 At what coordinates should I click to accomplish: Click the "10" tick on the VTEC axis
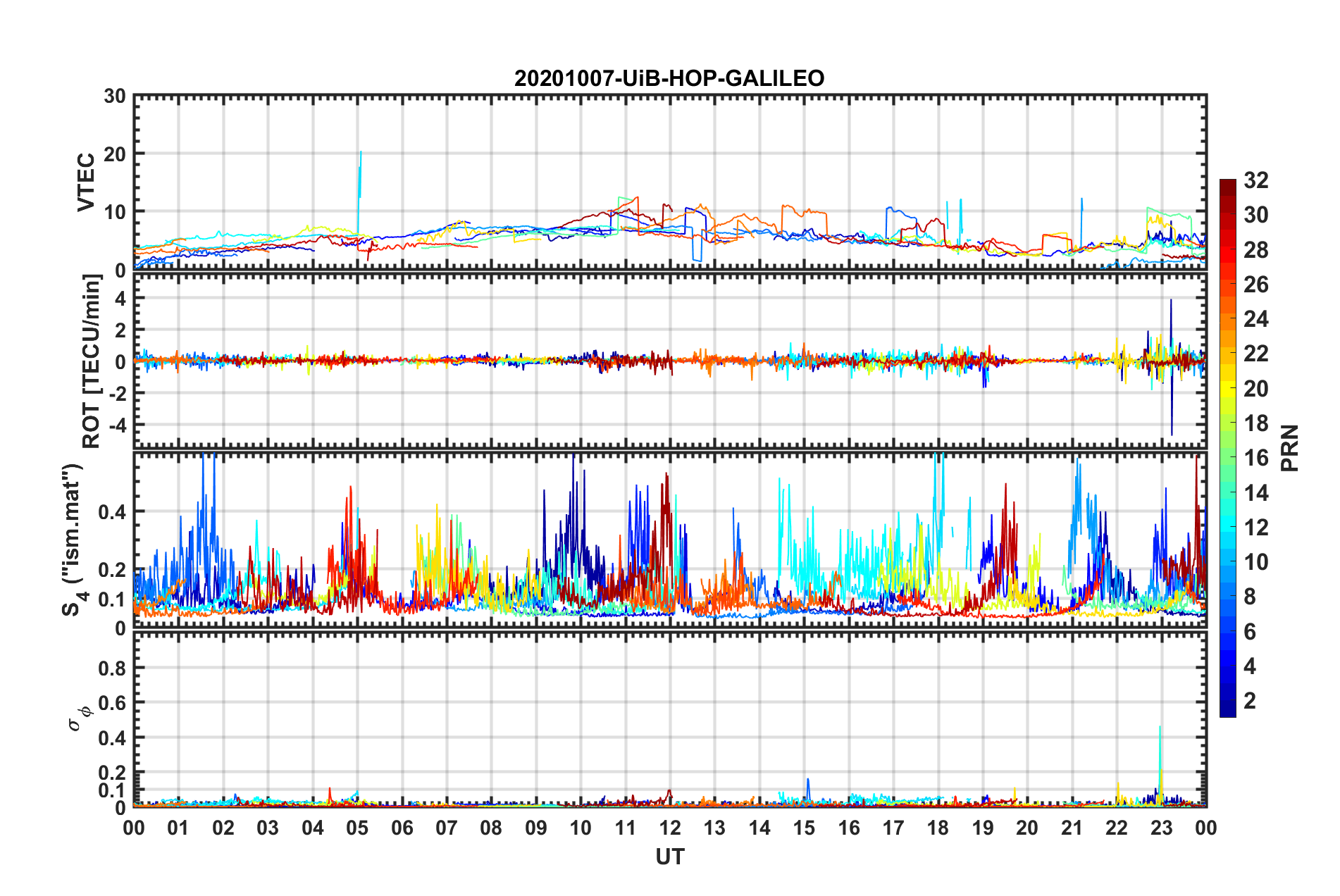115,211
